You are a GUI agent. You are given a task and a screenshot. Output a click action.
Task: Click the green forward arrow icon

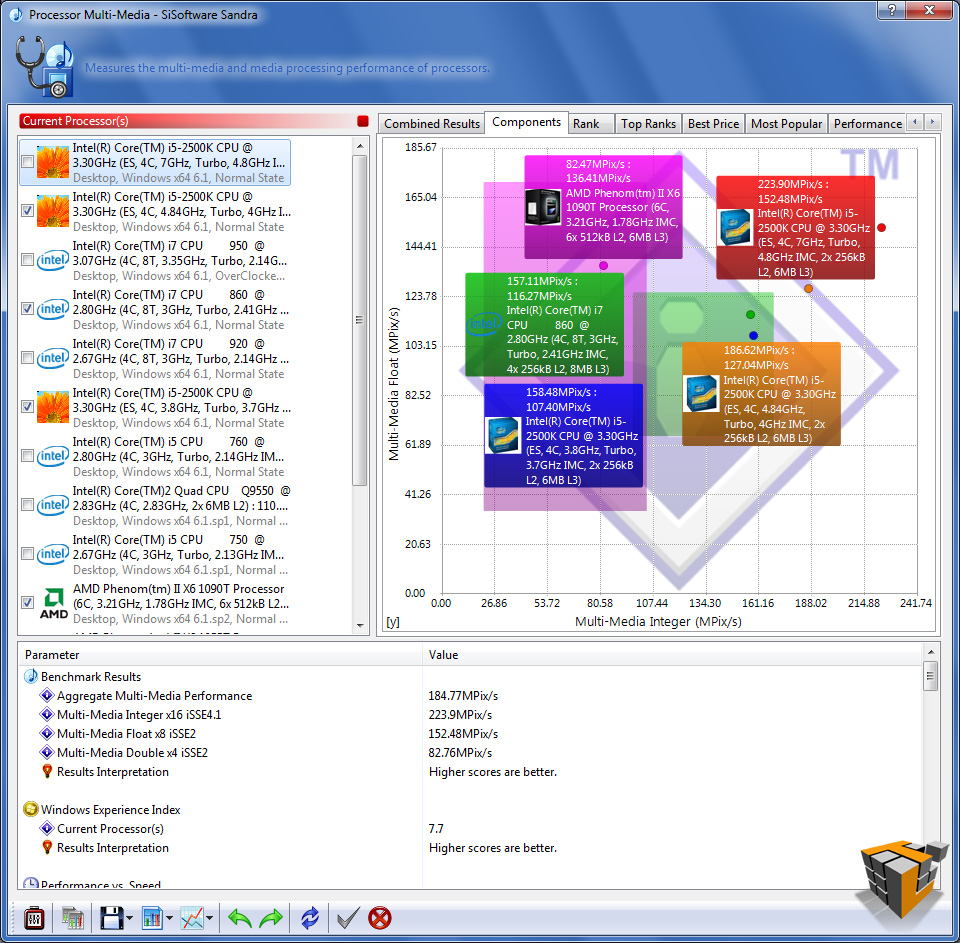click(x=271, y=918)
